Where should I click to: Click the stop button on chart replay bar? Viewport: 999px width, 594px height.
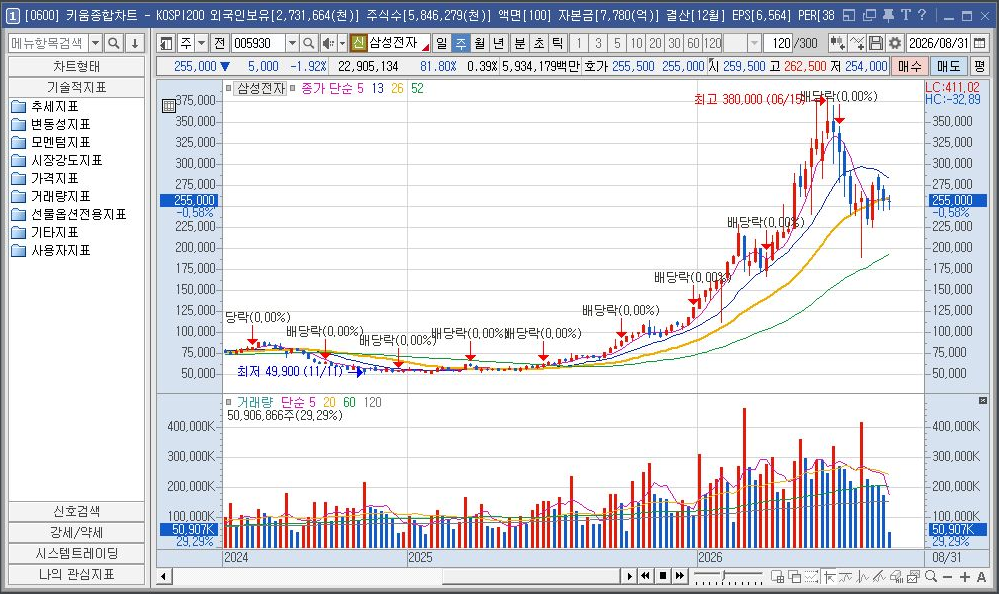click(663, 576)
